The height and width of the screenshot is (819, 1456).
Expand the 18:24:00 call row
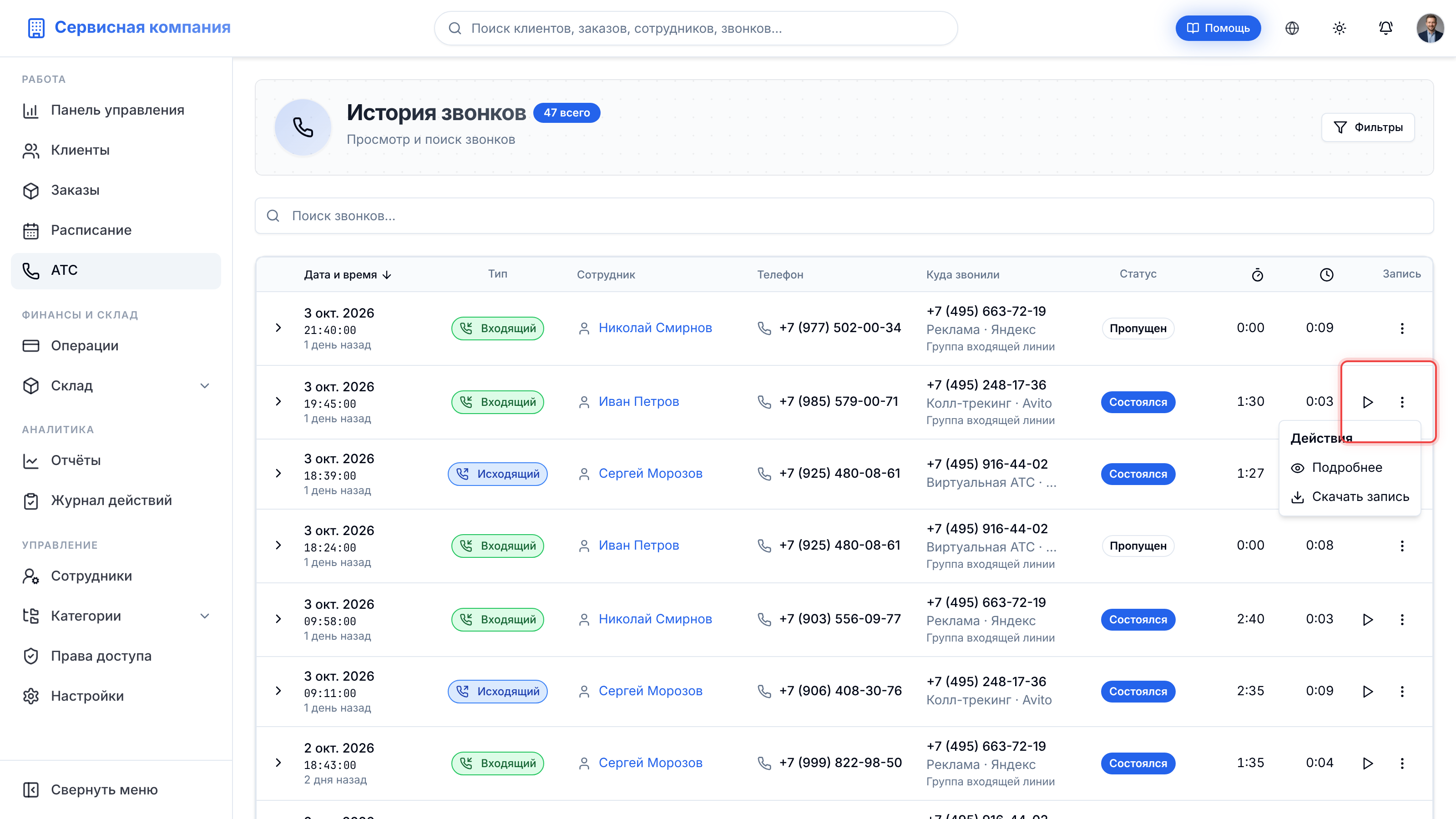point(278,546)
